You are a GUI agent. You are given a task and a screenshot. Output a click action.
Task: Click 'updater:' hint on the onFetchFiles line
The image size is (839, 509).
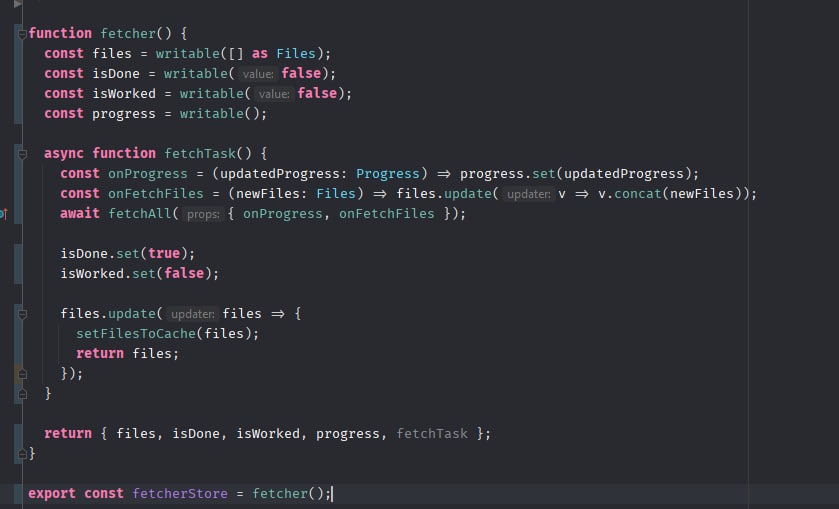pyautogui.click(x=529, y=194)
